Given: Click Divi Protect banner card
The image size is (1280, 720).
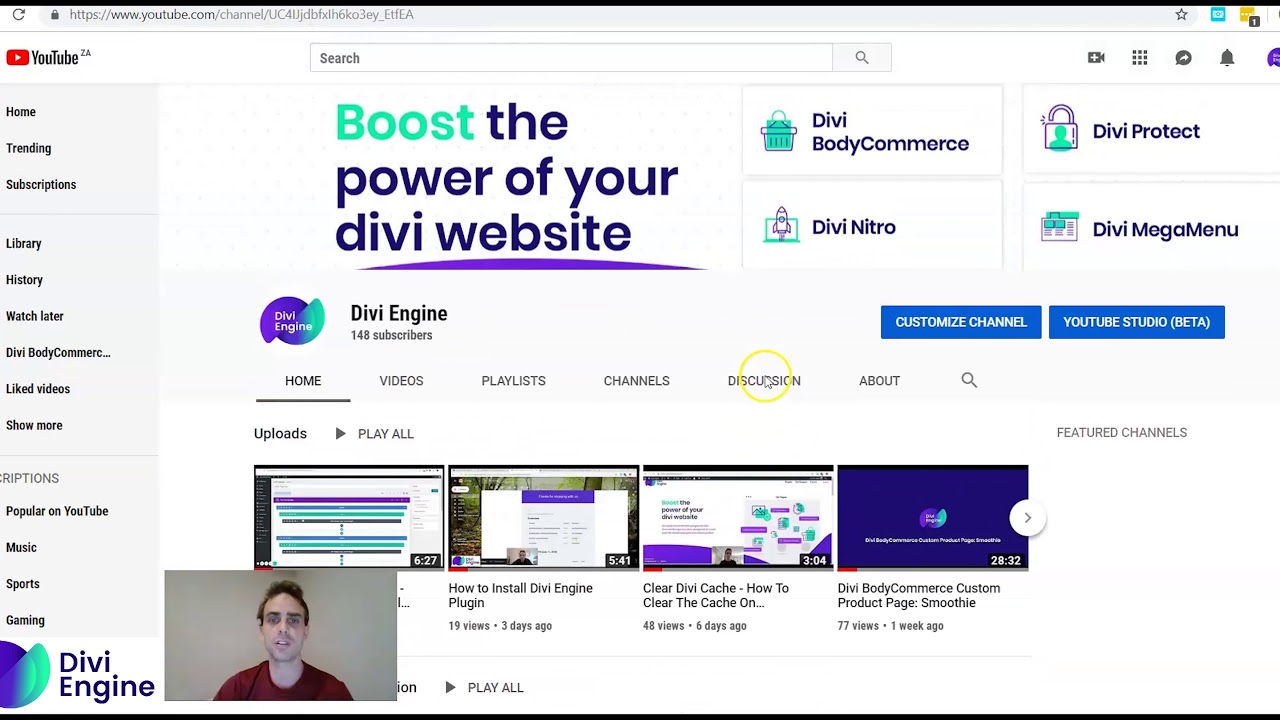Looking at the screenshot, I should point(1152,132).
